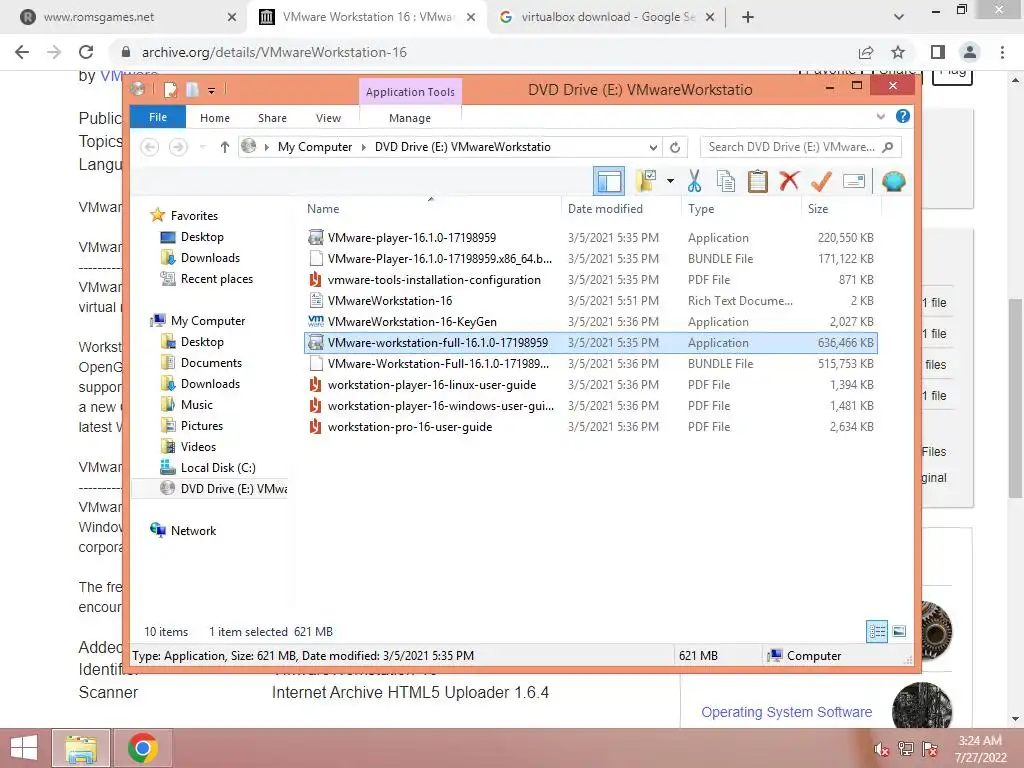Go back in Chrome browser
This screenshot has width=1024, height=768.
pyautogui.click(x=22, y=52)
